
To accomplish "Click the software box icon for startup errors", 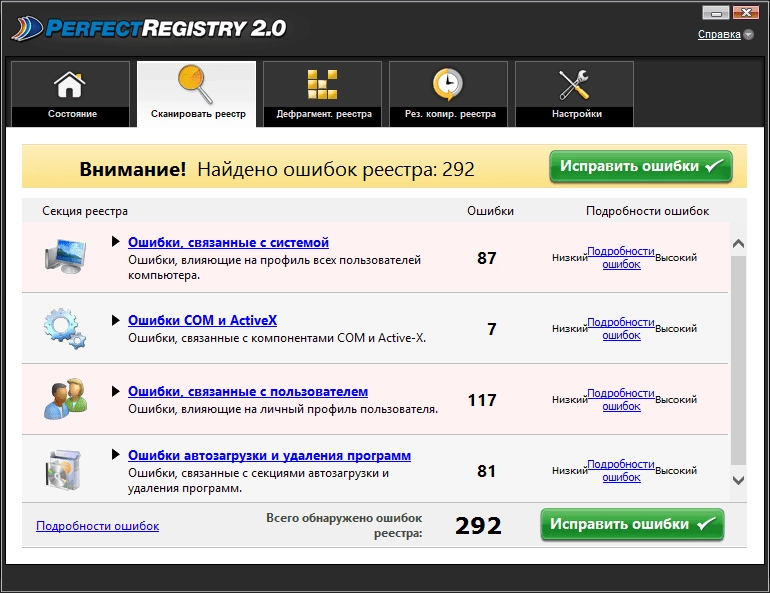I will [x=63, y=470].
